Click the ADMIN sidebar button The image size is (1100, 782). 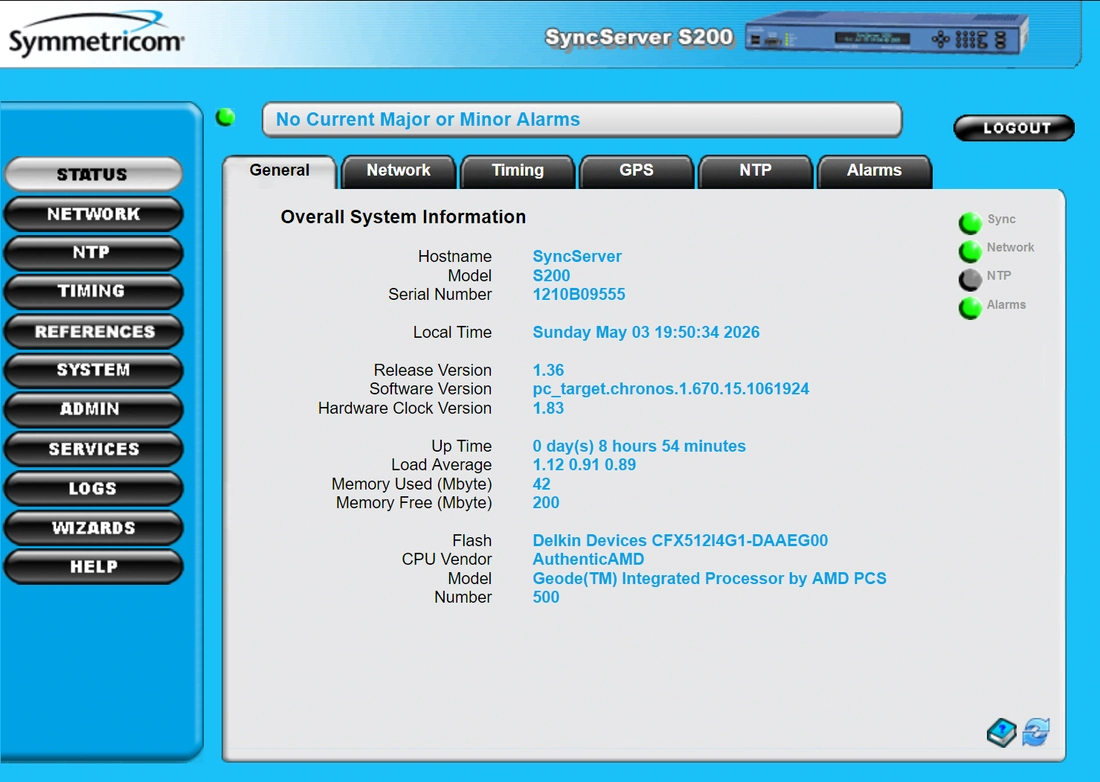(94, 409)
